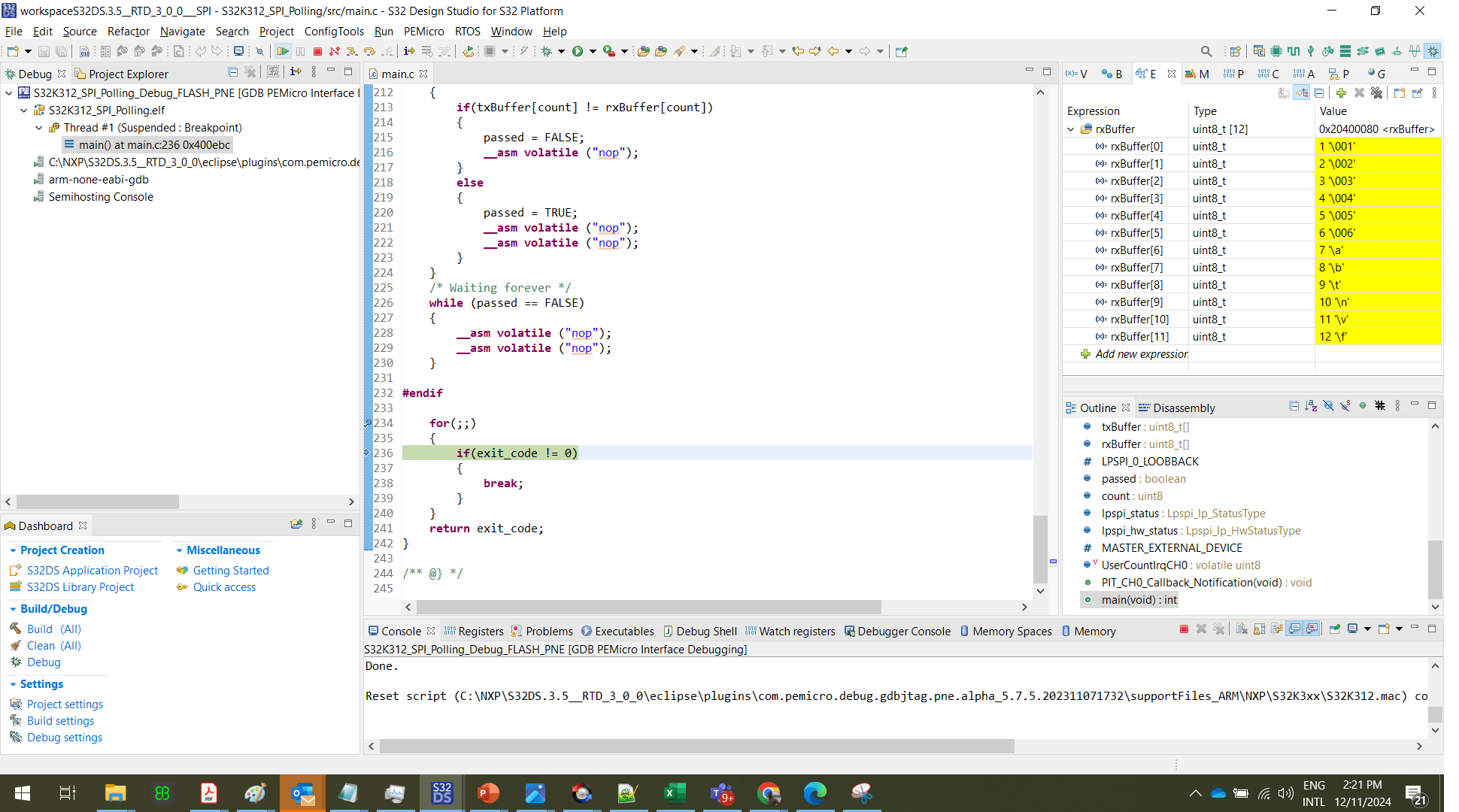This screenshot has width=1459, height=812.
Task: Collapse the Miscellaneous dashboard section
Action: click(x=179, y=551)
